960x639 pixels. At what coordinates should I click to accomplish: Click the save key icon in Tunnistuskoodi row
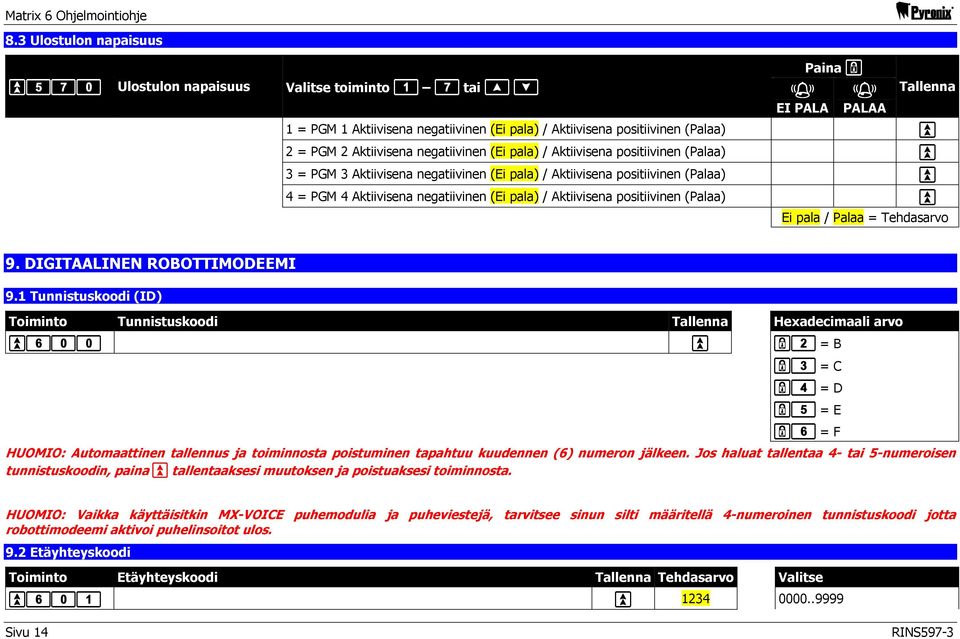[700, 343]
